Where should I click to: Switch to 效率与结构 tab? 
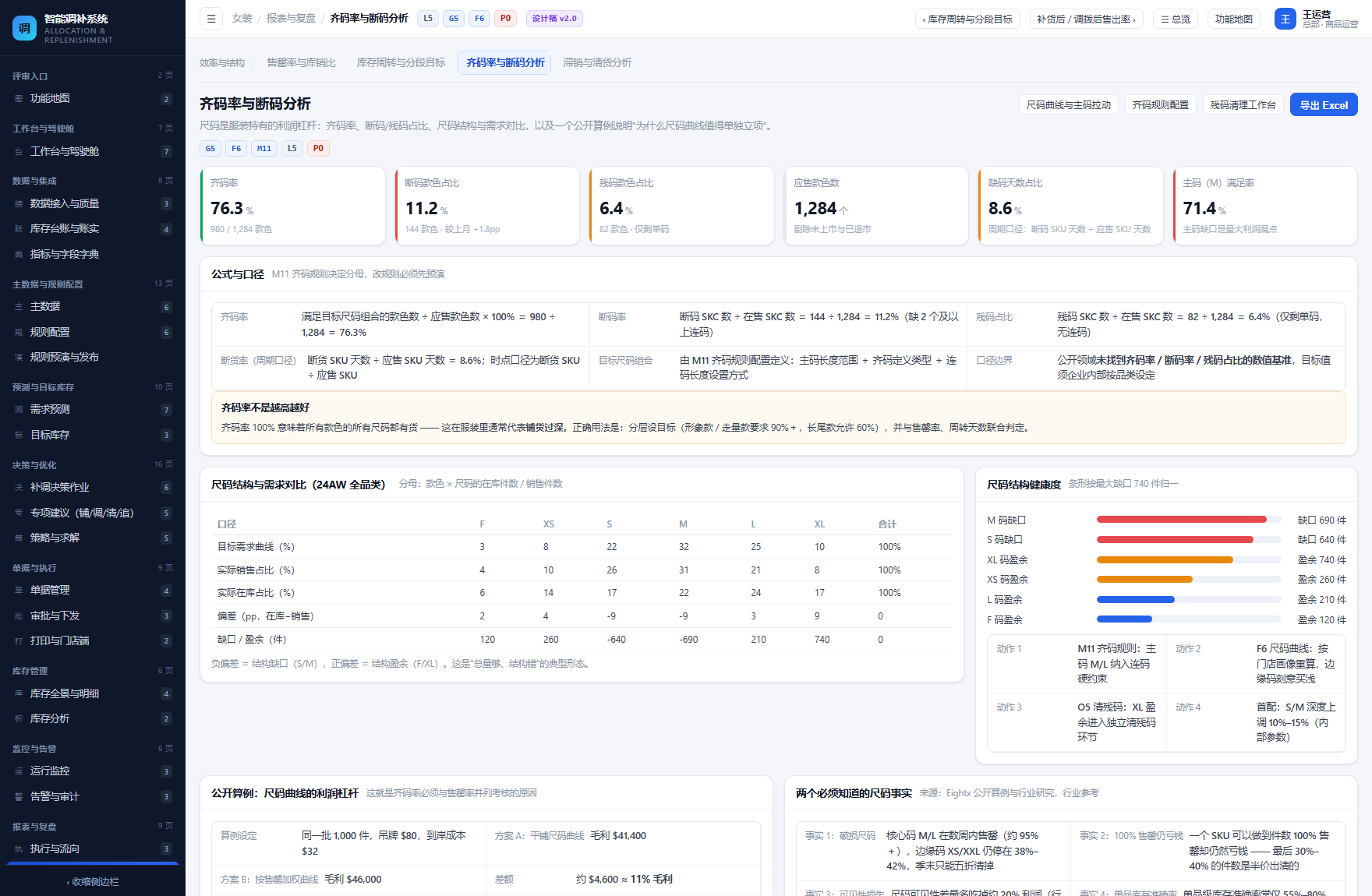pyautogui.click(x=222, y=63)
